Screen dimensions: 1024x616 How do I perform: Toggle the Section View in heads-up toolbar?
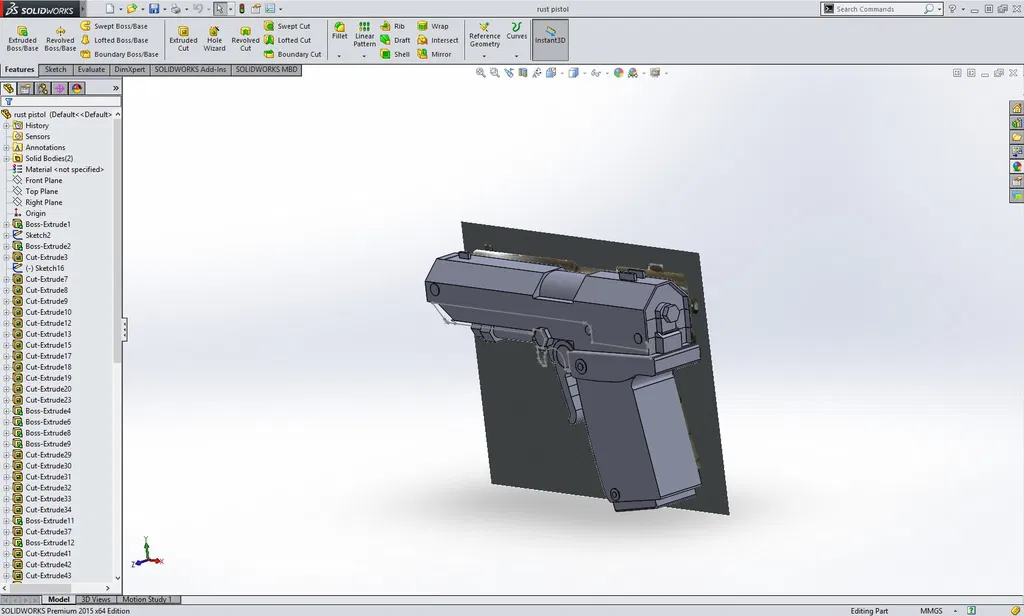pyautogui.click(x=523, y=72)
